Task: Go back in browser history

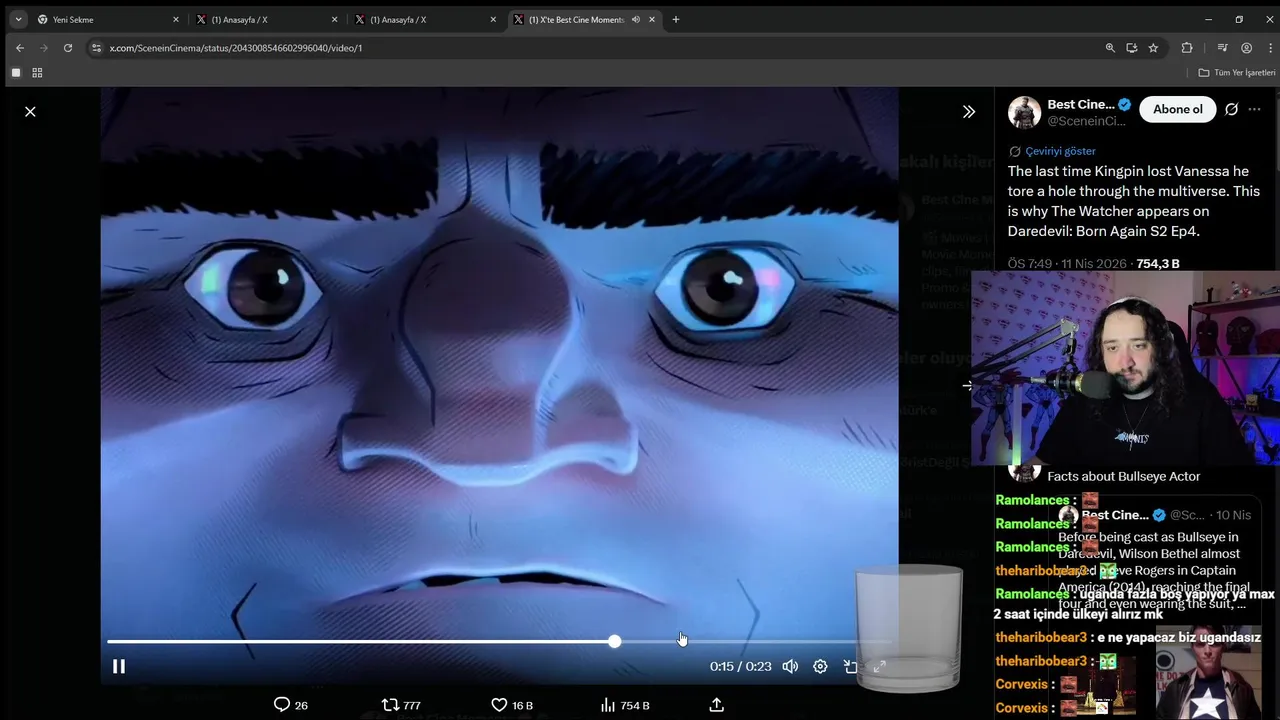Action: coord(19,47)
